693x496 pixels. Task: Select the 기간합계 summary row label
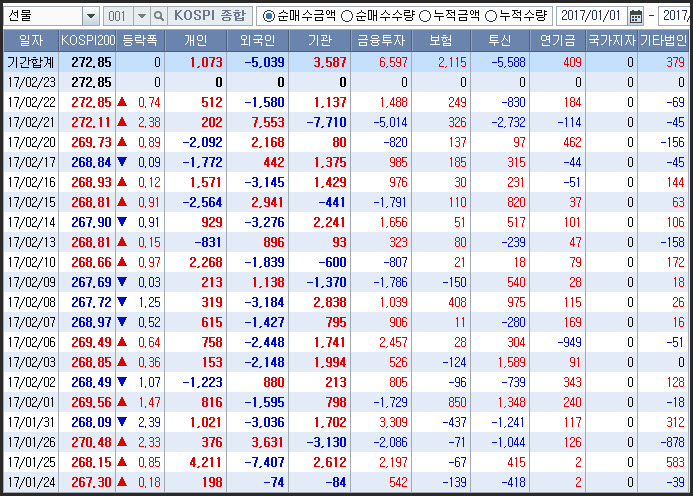pyautogui.click(x=31, y=62)
